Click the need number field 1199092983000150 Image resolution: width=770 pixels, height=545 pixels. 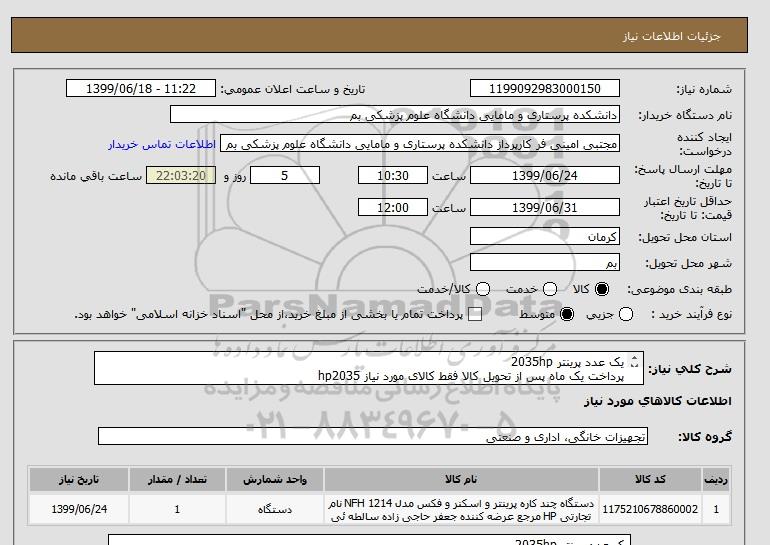(x=545, y=88)
